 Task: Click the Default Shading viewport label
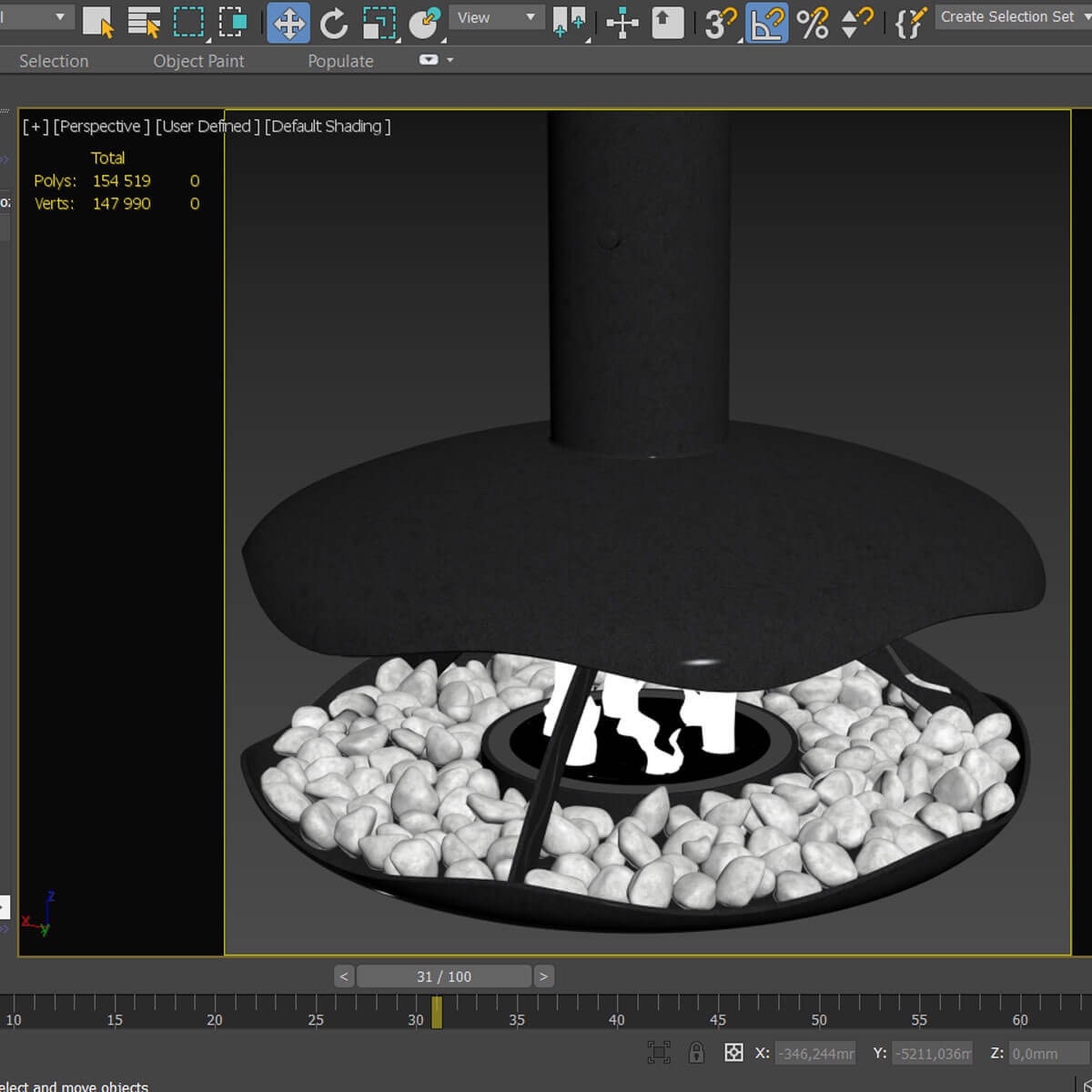click(328, 126)
